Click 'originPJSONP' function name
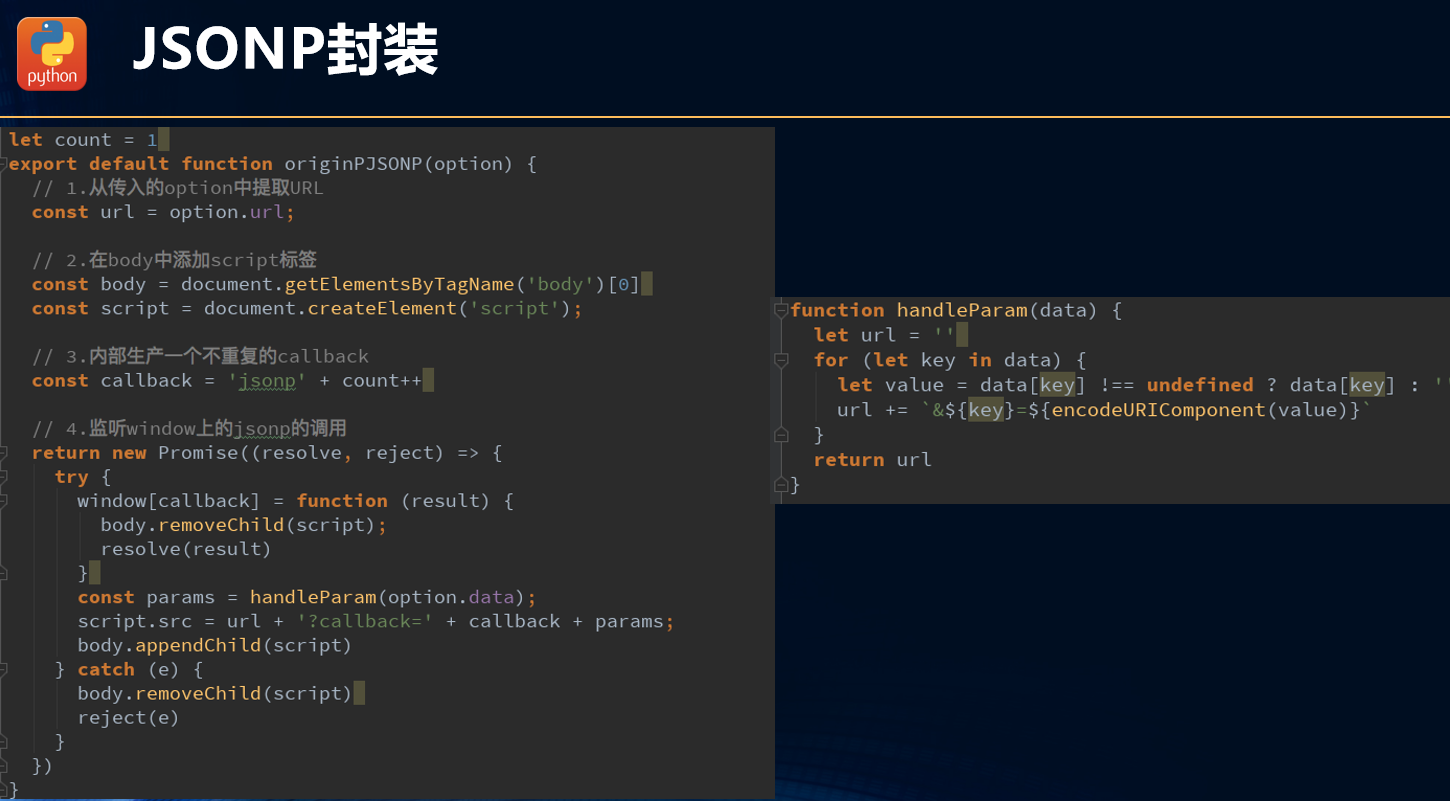The image size is (1450, 801). pyautogui.click(x=354, y=164)
